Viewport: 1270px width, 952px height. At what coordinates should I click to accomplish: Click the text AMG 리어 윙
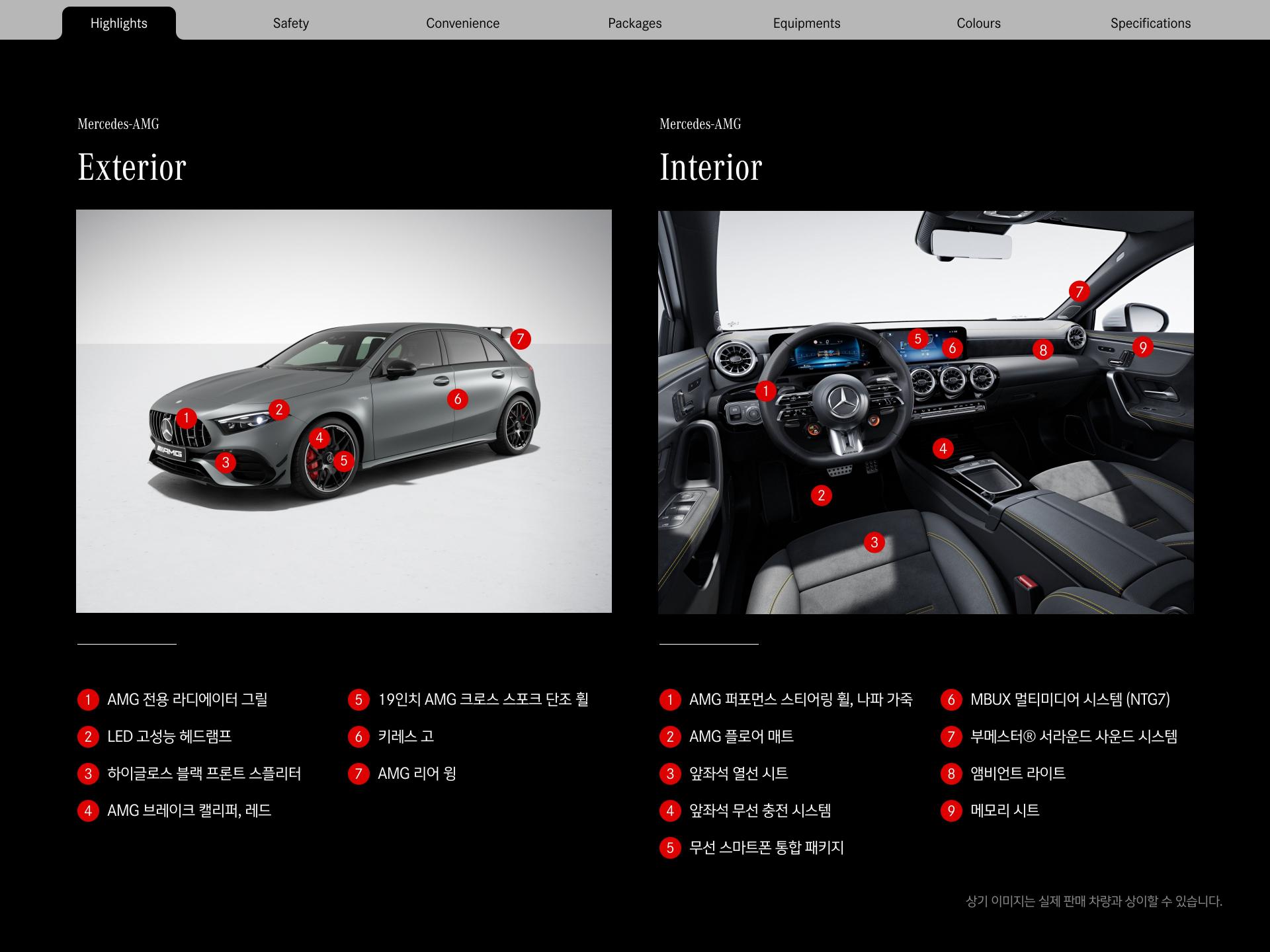point(417,773)
